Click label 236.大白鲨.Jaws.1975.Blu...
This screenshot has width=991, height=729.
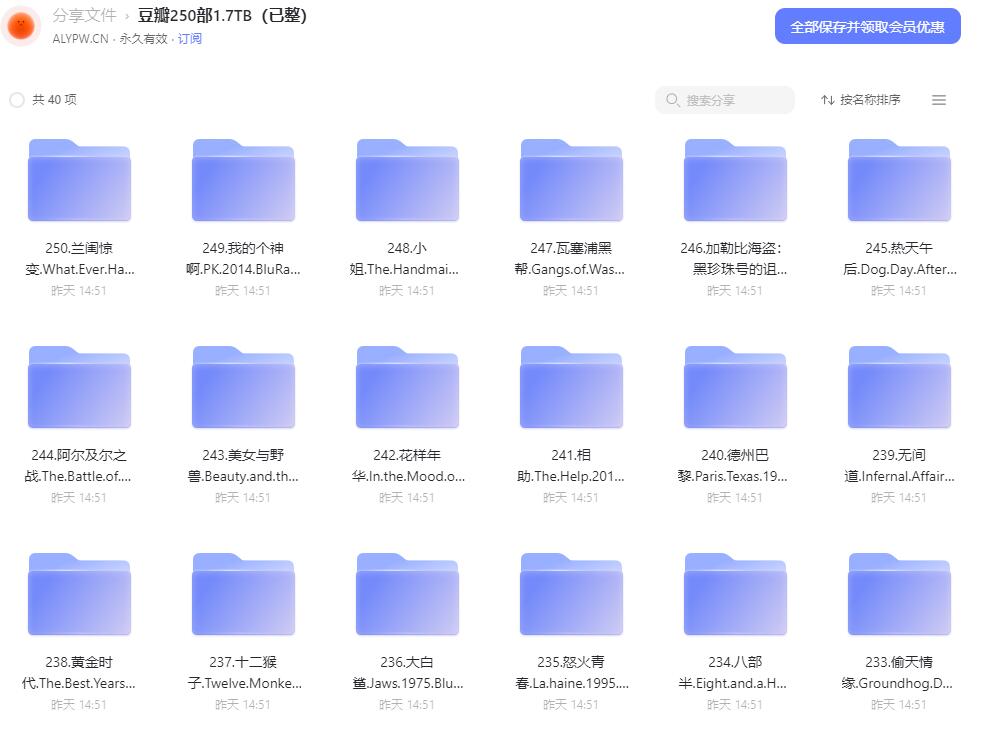tap(408, 673)
